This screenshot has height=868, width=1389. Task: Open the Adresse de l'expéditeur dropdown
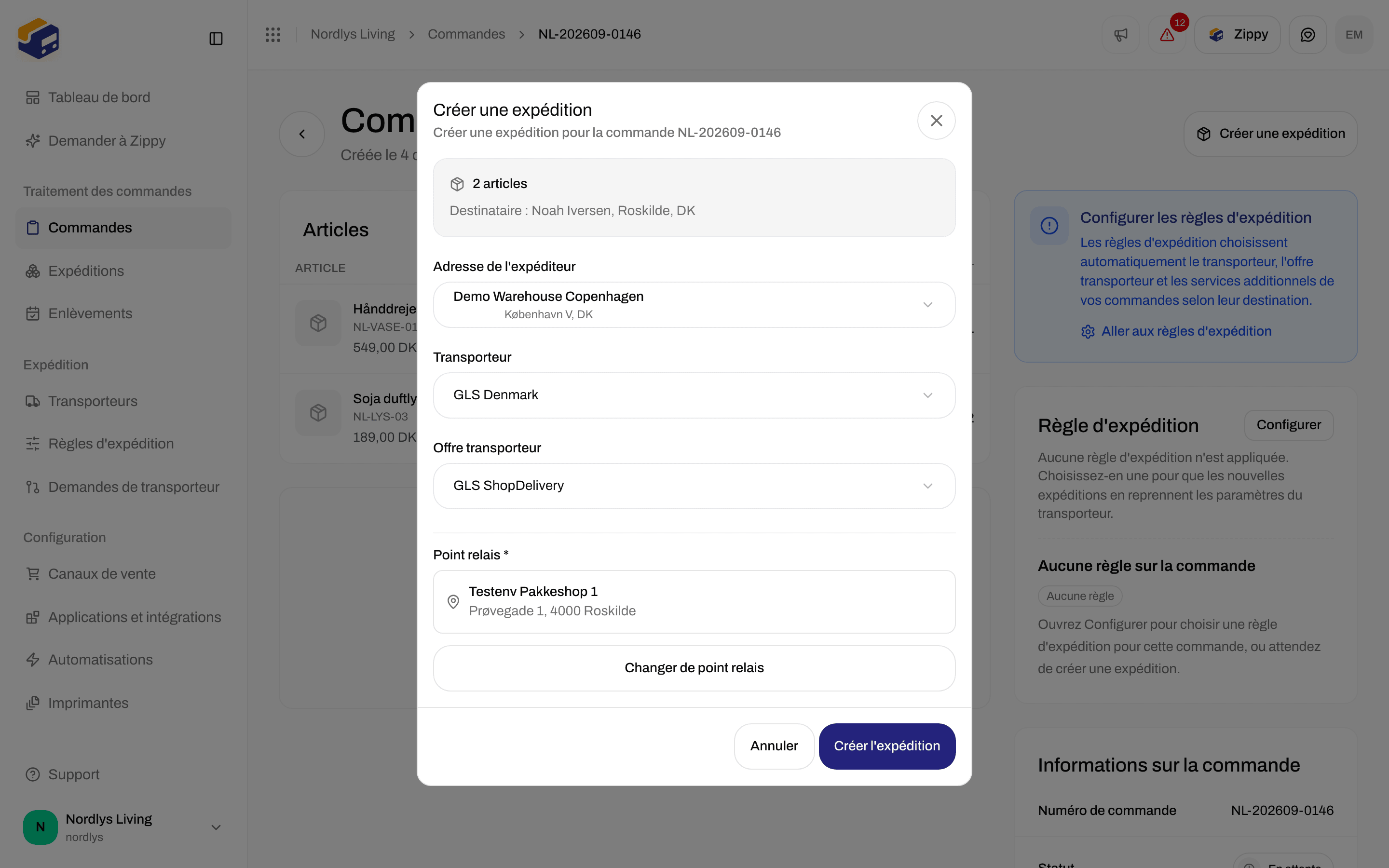[694, 305]
